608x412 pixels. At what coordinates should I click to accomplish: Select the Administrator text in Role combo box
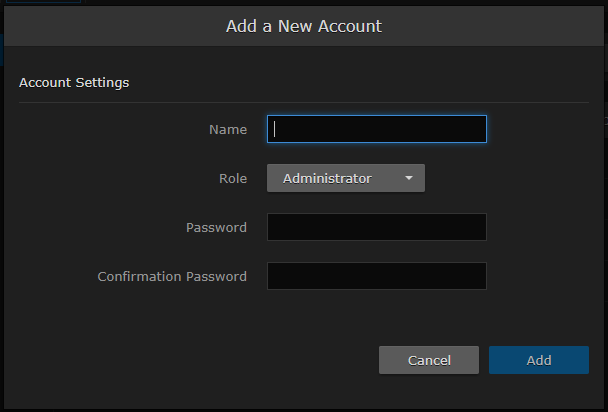coord(327,178)
